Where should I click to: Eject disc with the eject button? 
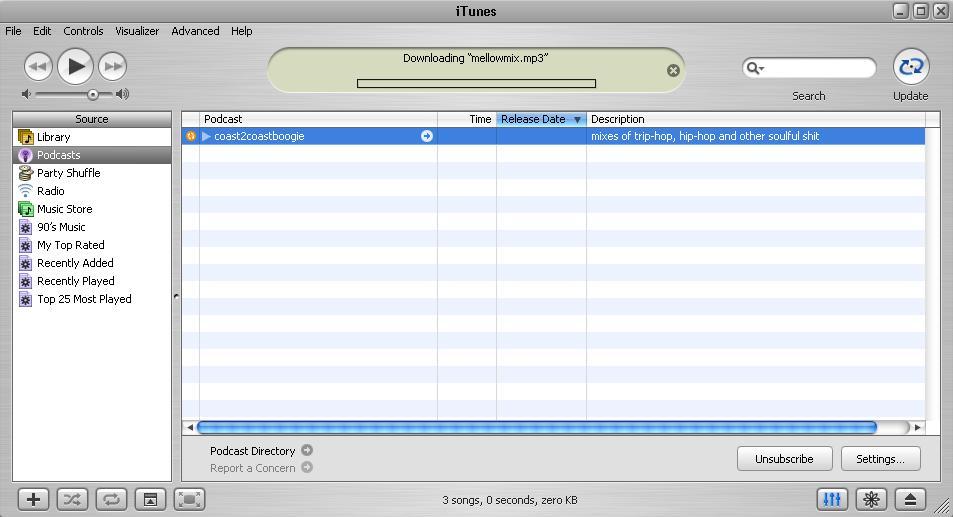pyautogui.click(x=910, y=499)
